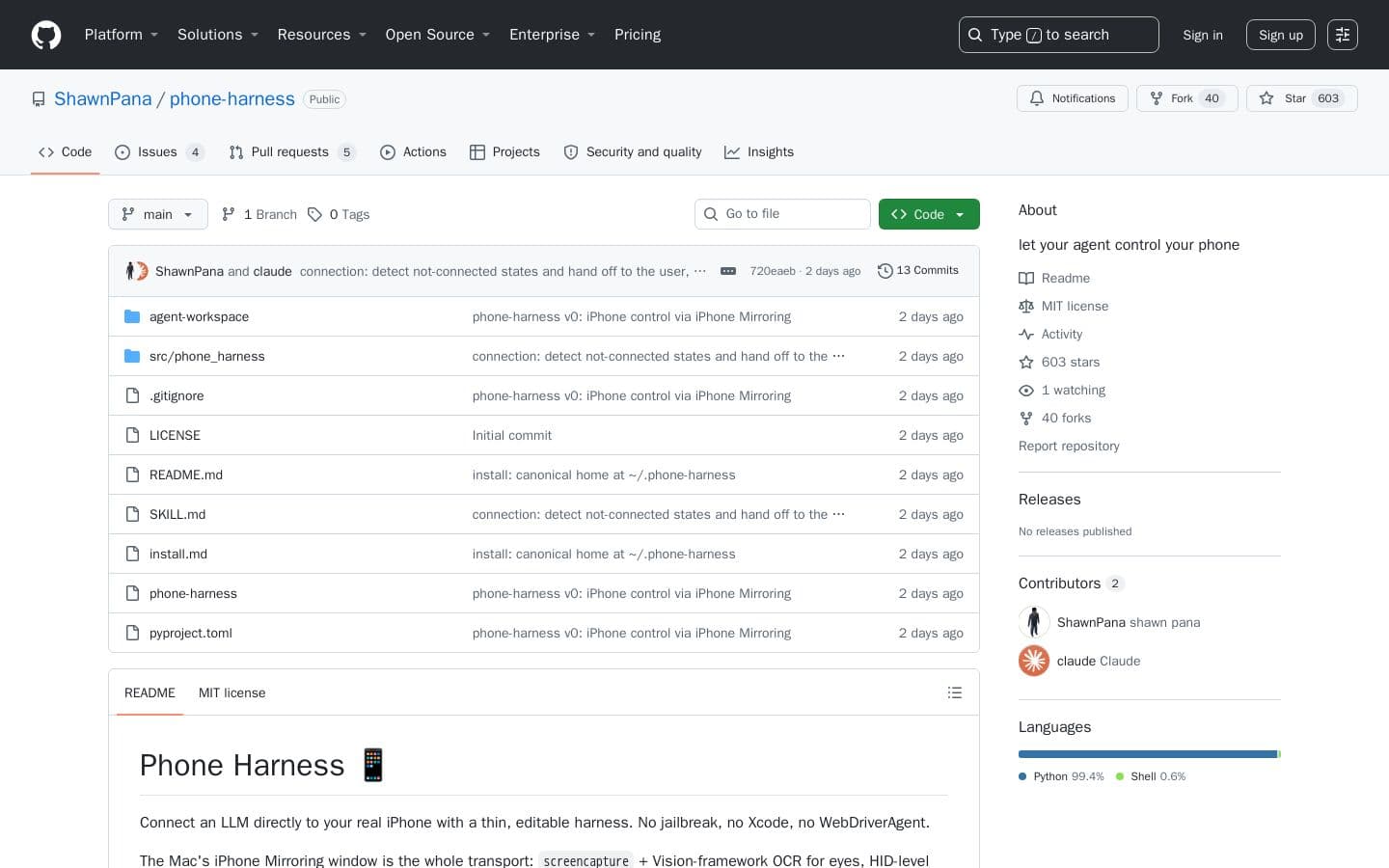Screen dimensions: 1389x868
Task: Open commit hash 720eaeb
Action: tap(773, 271)
